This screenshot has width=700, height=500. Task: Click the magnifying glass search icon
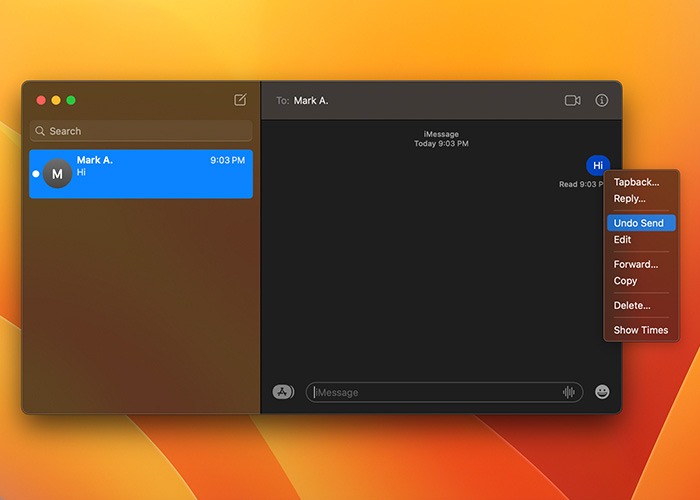[40, 131]
